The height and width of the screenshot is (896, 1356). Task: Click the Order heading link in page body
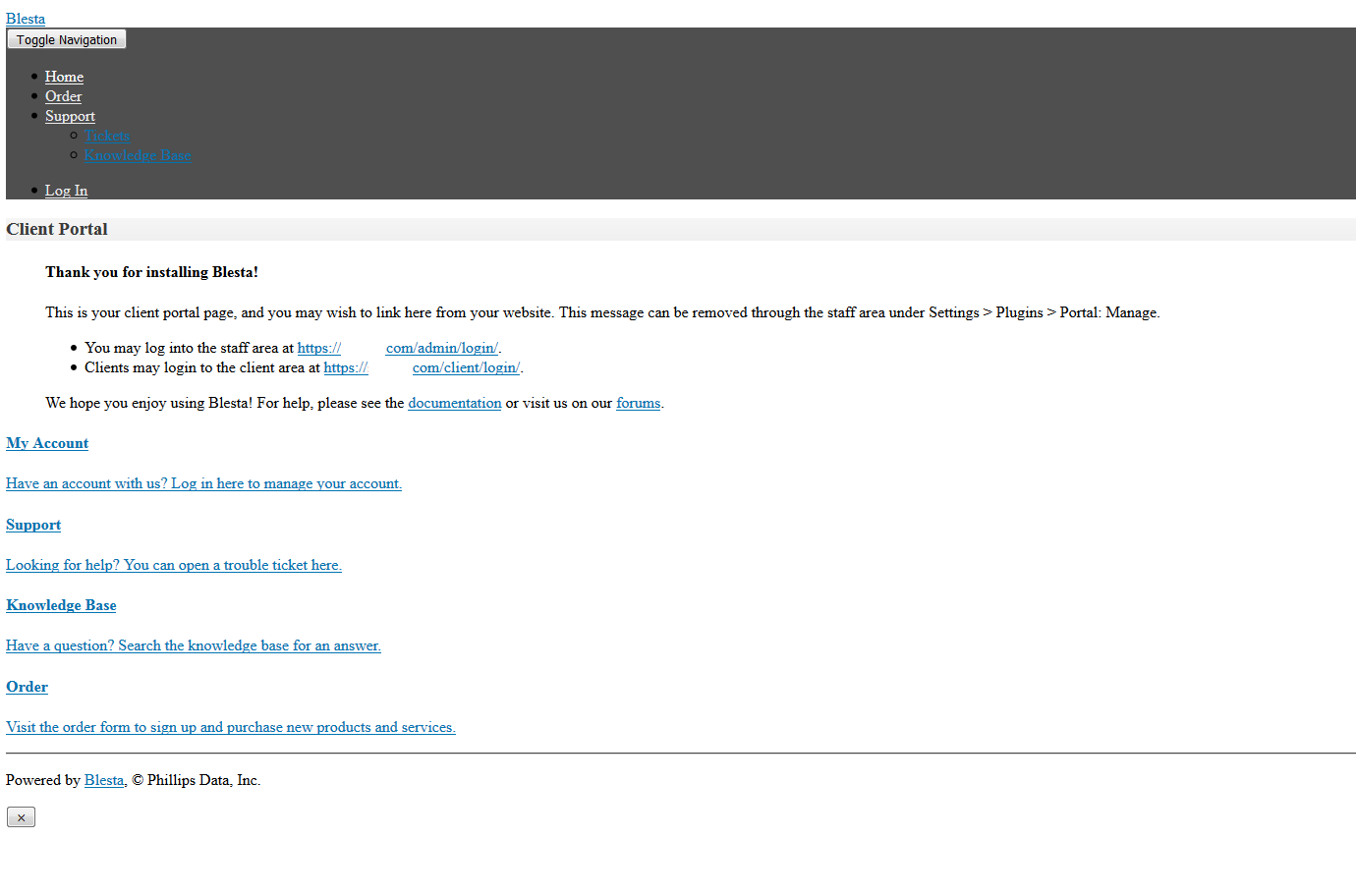click(x=27, y=687)
